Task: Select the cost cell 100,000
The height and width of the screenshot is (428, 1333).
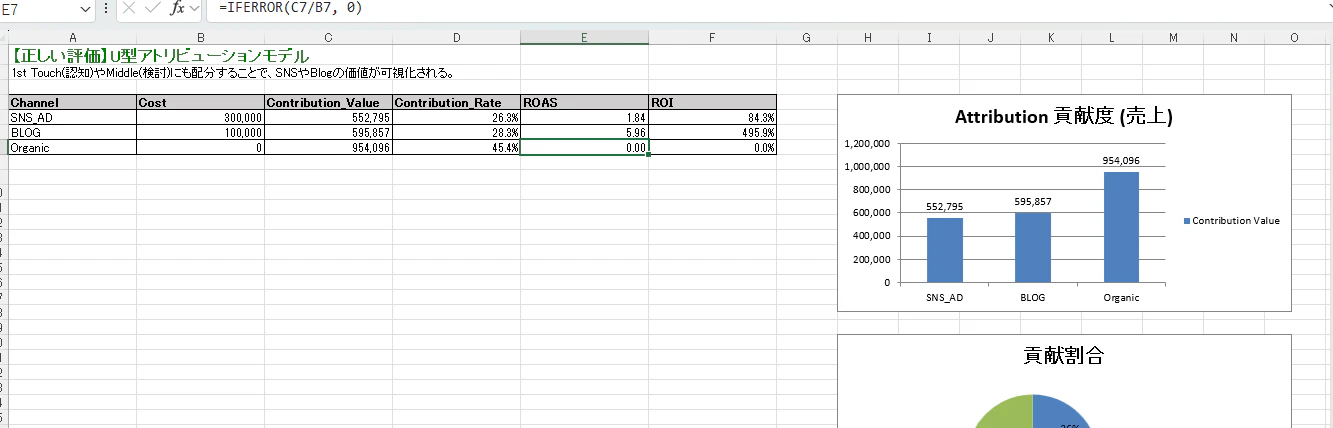Action: (200, 132)
